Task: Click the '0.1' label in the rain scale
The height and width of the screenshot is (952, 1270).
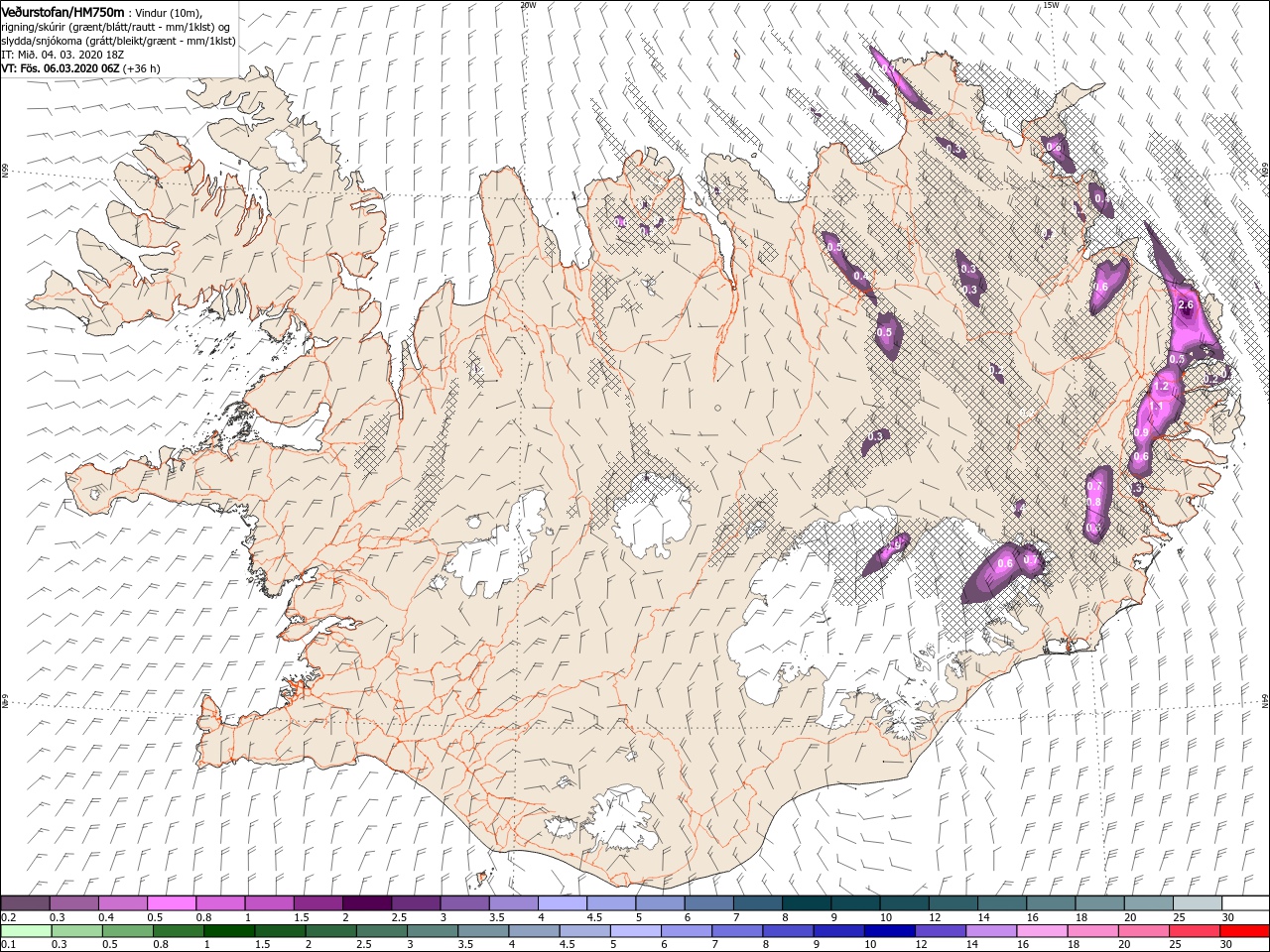Action: pyautogui.click(x=9, y=944)
